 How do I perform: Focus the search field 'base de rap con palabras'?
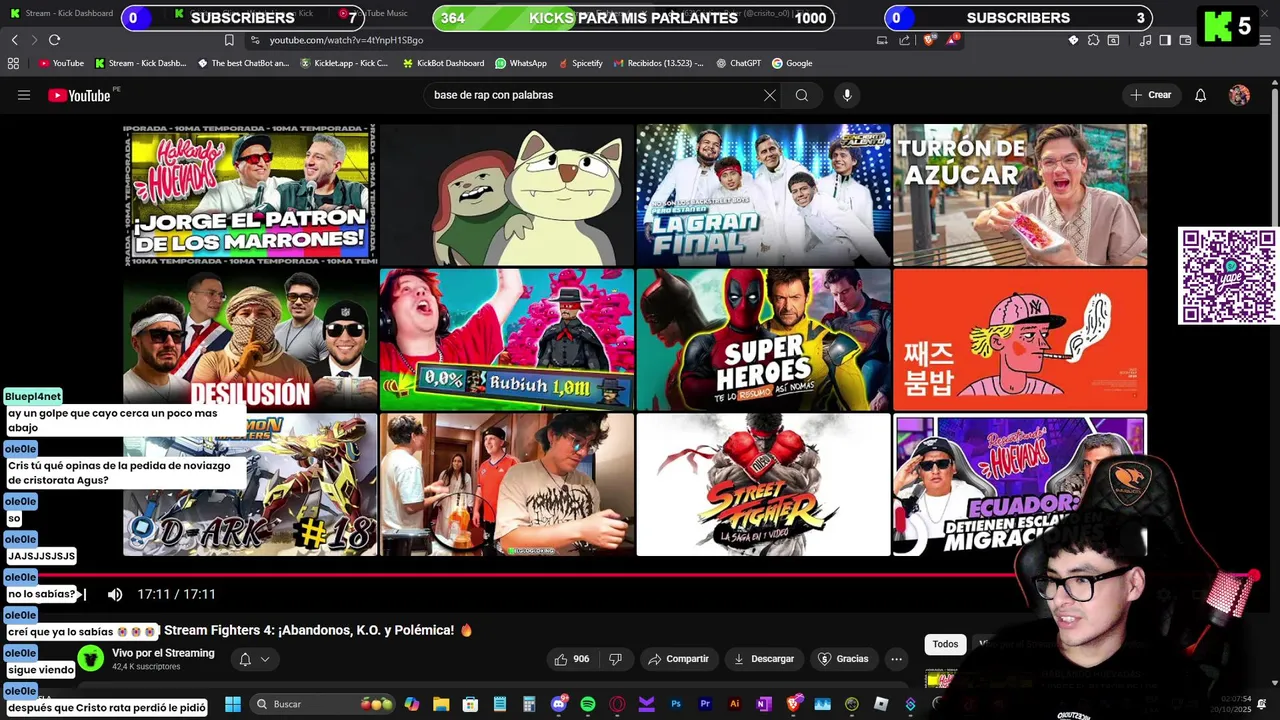(x=595, y=95)
